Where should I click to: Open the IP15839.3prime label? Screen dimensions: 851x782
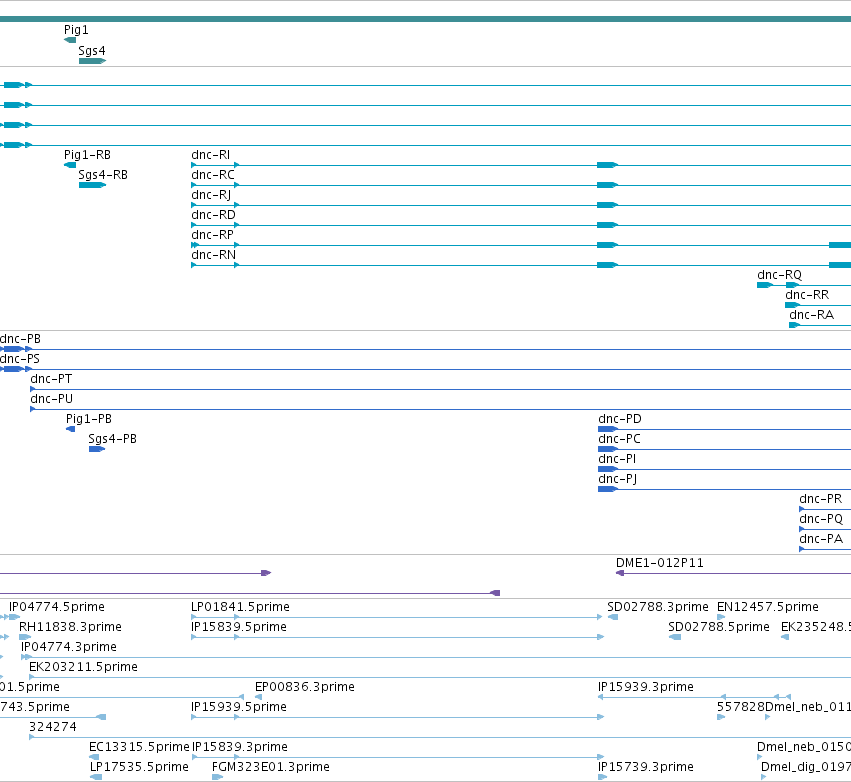tap(240, 747)
